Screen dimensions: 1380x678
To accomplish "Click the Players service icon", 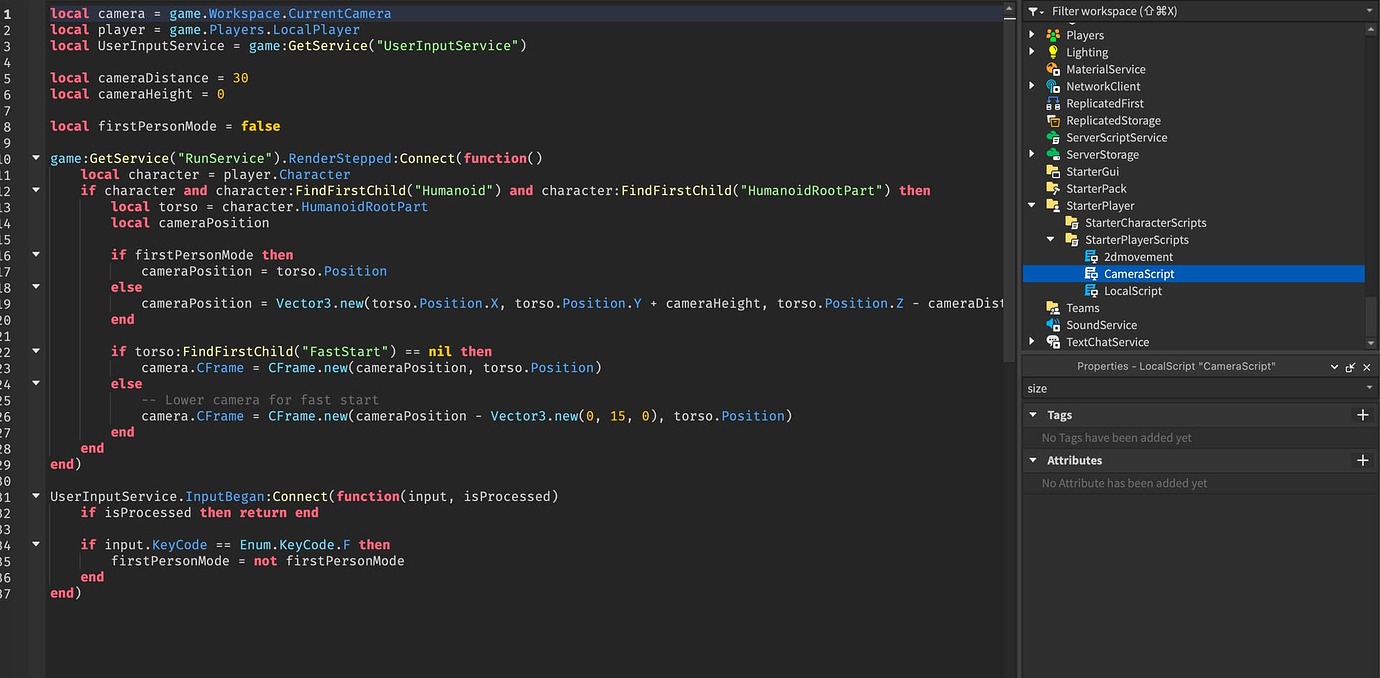I will tap(1053, 35).
